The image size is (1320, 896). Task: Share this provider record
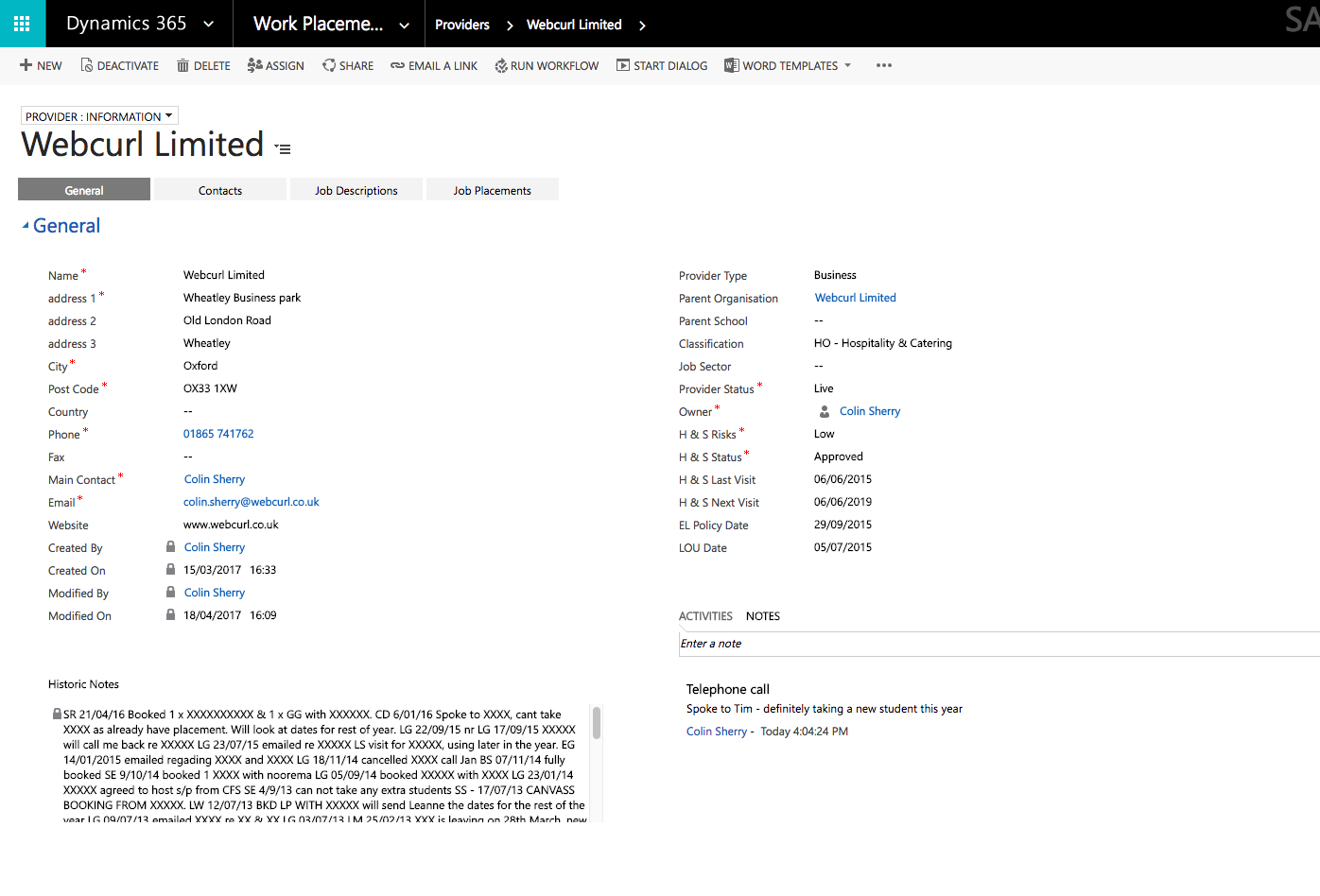coord(348,65)
